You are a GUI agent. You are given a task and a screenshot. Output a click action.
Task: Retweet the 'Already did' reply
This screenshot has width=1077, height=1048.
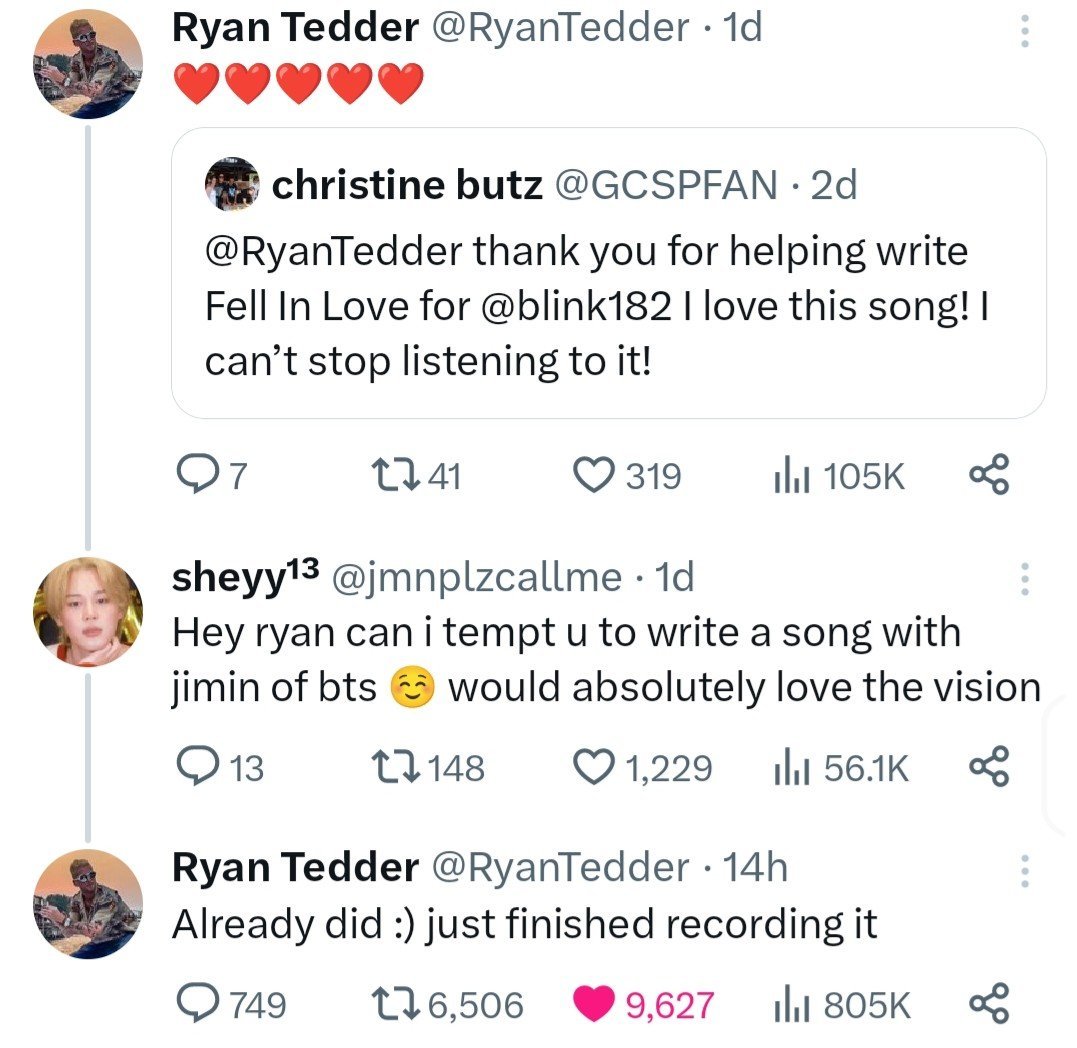(x=391, y=1005)
